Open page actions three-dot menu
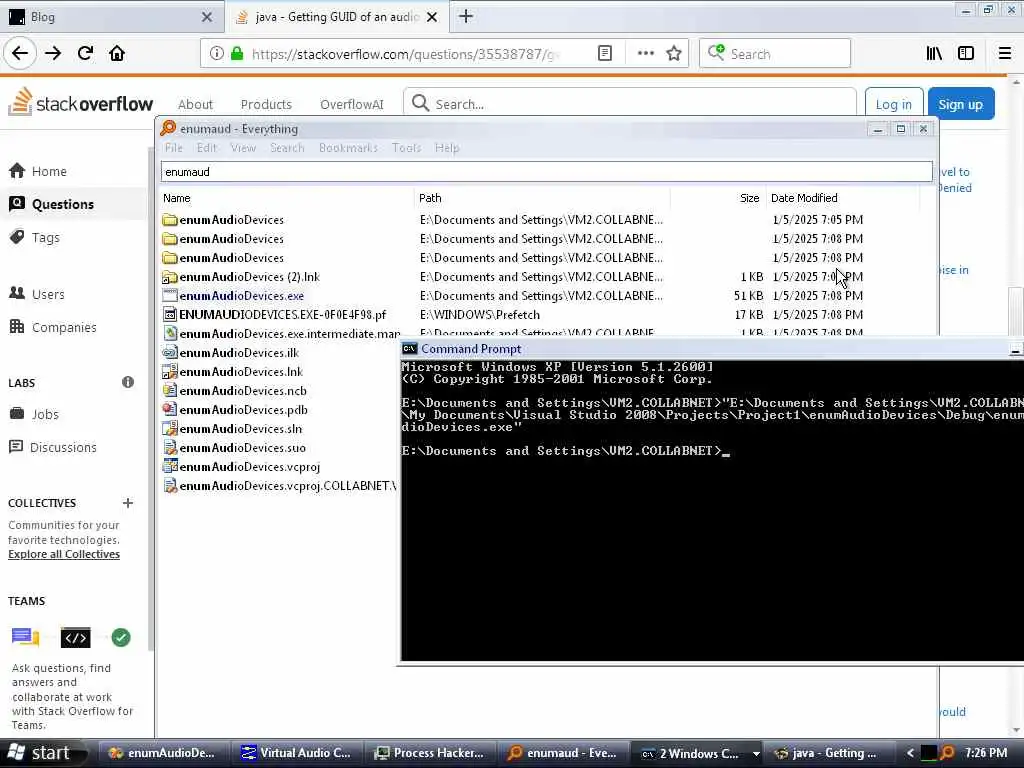The height and width of the screenshot is (768, 1024). pyautogui.click(x=645, y=54)
